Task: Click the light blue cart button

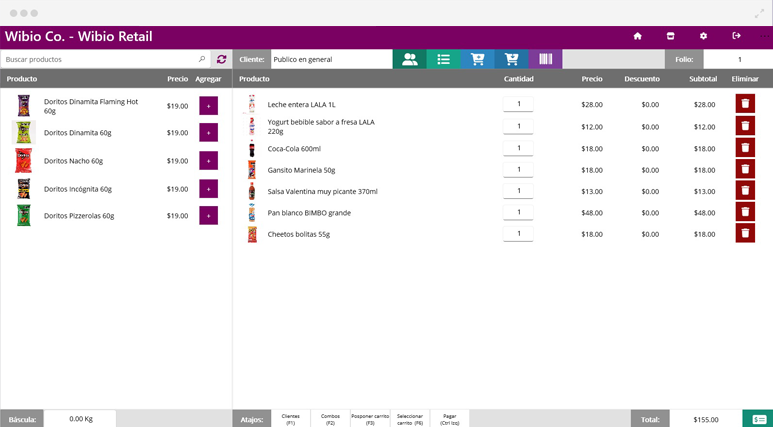Action: [x=477, y=59]
